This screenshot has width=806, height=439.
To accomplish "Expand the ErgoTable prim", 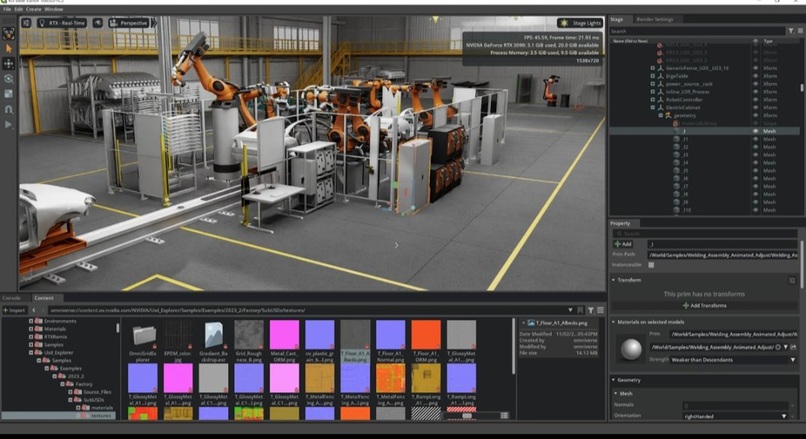I will coord(653,76).
